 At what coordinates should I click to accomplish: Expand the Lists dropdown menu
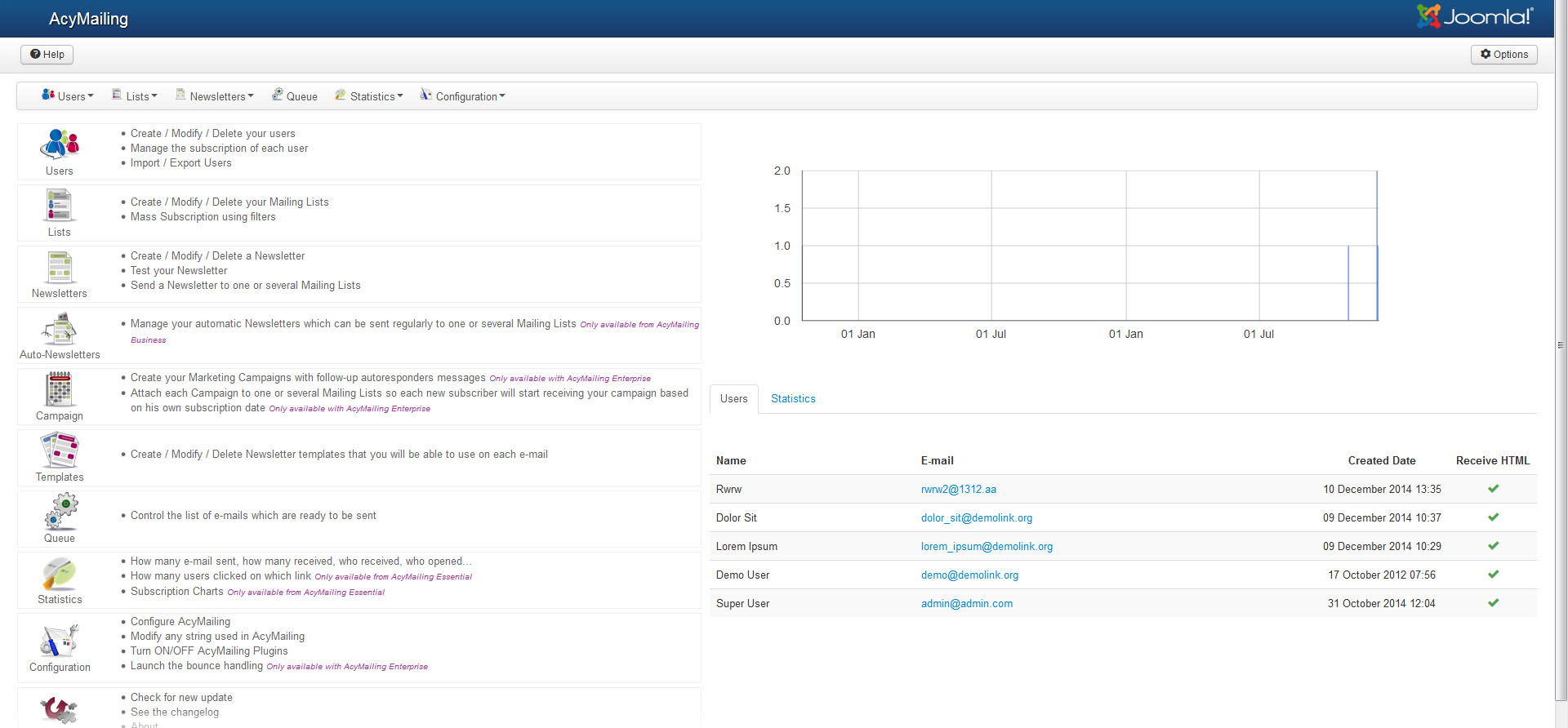[135, 96]
